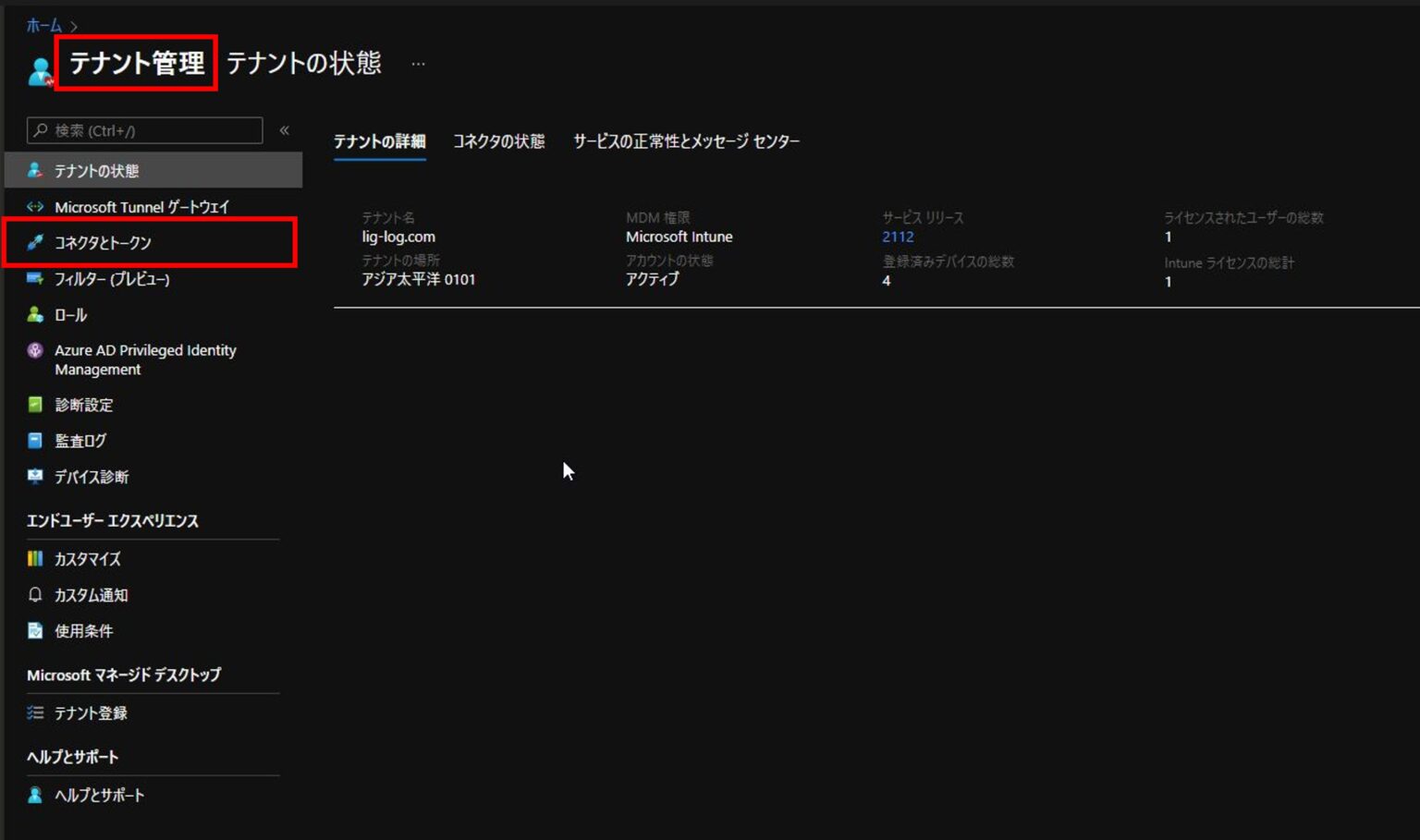Open カスタム通知 settings

(x=92, y=595)
